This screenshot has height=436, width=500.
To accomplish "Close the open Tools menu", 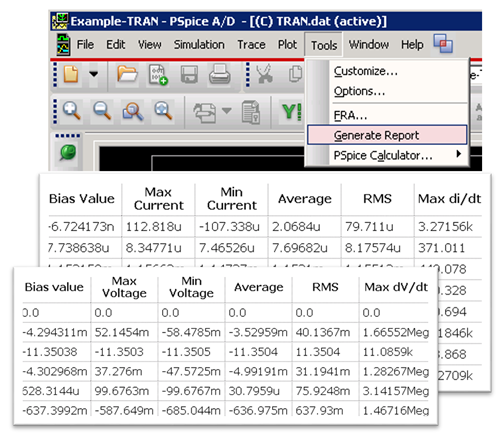I will click(x=324, y=45).
